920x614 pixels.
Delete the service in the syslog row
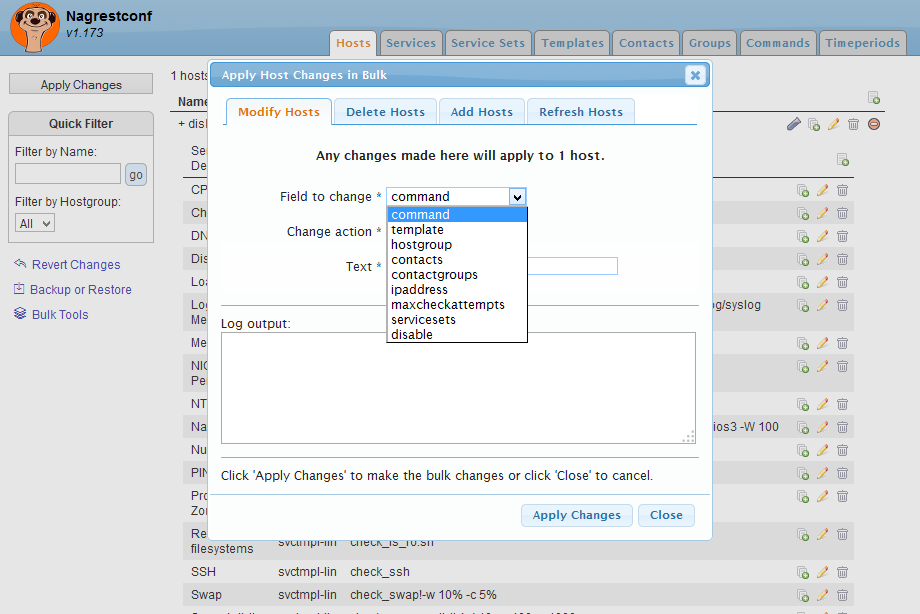(843, 305)
